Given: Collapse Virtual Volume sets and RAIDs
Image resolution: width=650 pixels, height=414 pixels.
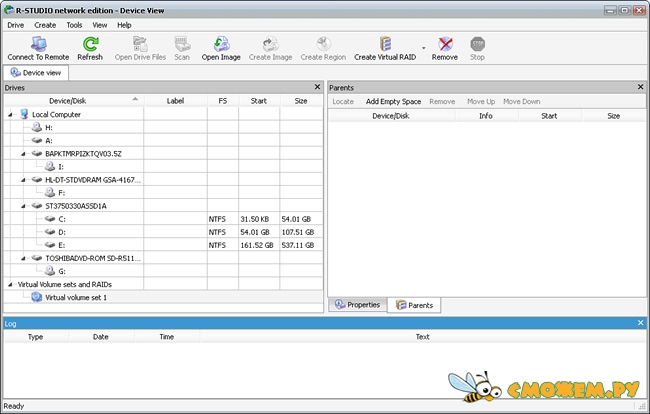Looking at the screenshot, I should click(x=10, y=284).
